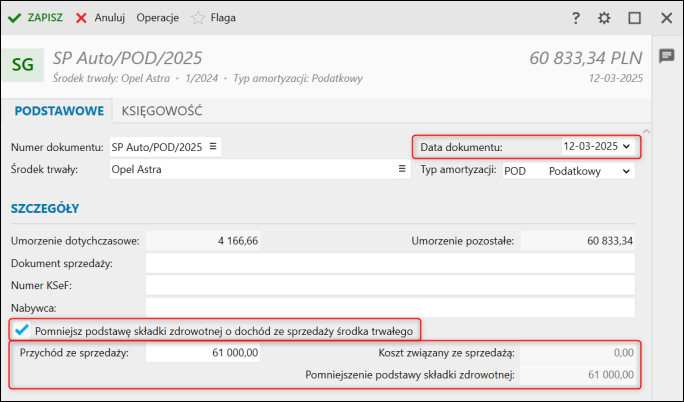Click the Dokument sprzedaży input field
This screenshot has height=402, width=684.
pos(390,263)
